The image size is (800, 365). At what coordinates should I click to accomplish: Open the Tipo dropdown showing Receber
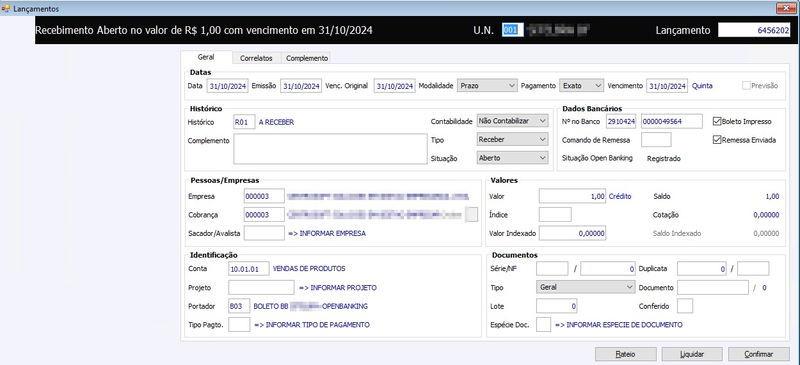point(512,139)
